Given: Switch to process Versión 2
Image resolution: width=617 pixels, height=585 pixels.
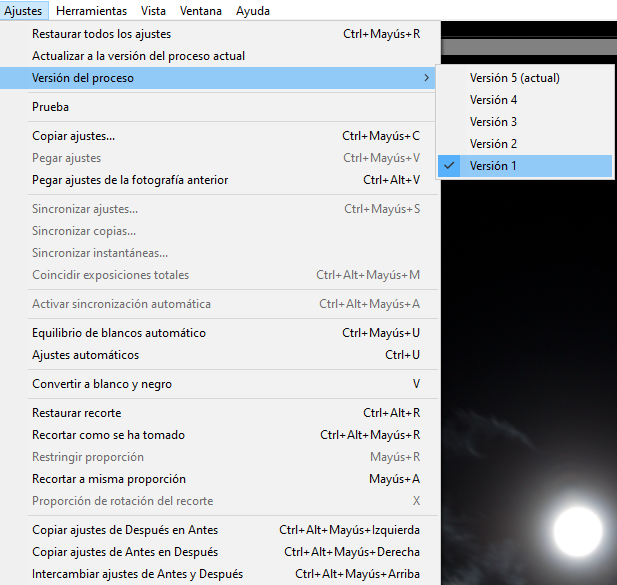Looking at the screenshot, I should click(525, 144).
